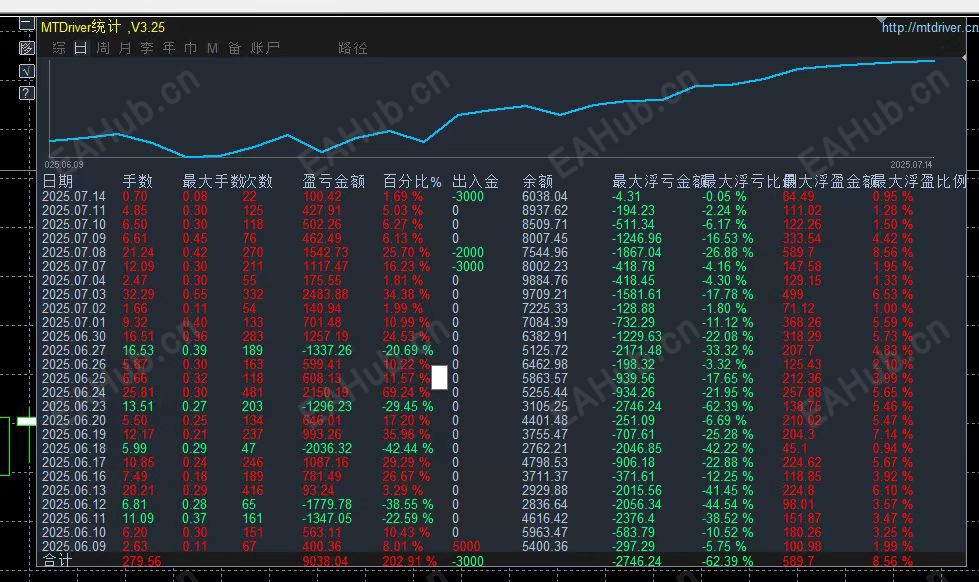Select the 币 symbol tab
Viewport: 979px width, 582px height.
[x=190, y=48]
